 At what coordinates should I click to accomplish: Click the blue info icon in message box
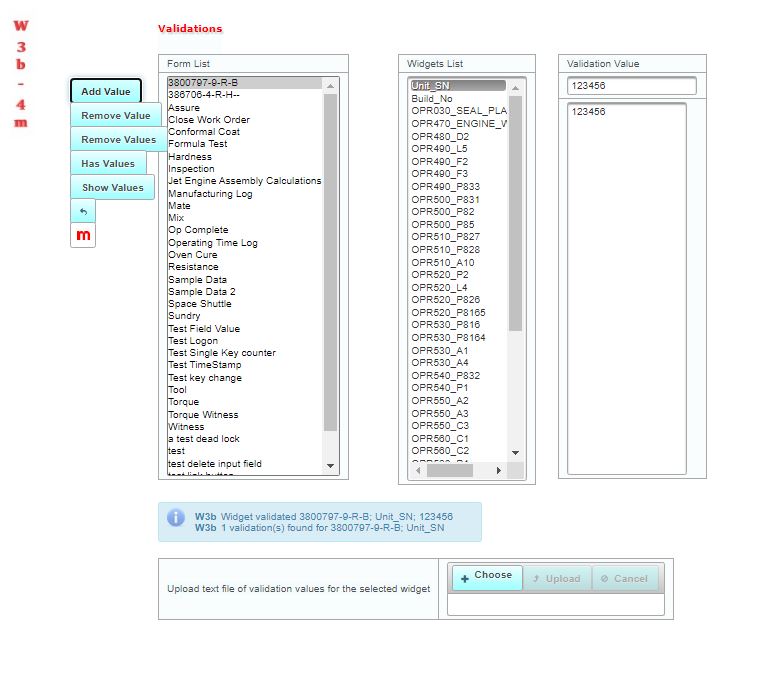[x=176, y=518]
